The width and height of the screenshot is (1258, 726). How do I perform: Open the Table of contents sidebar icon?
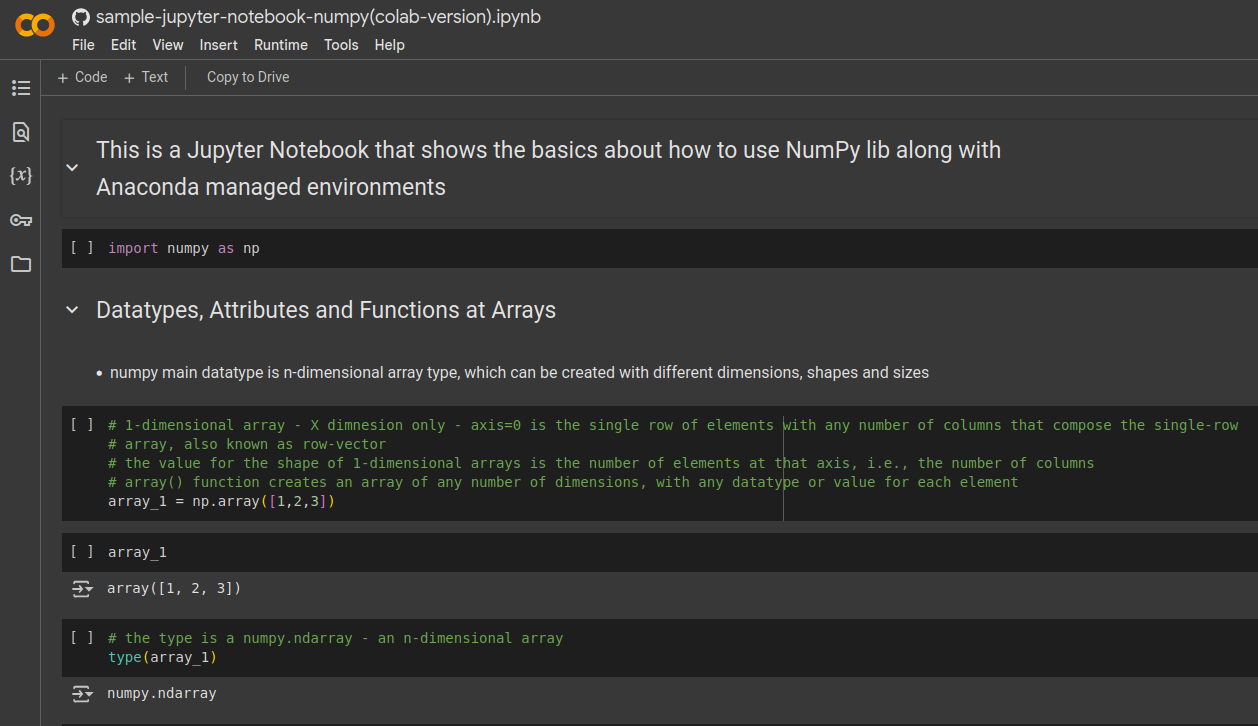tap(21, 88)
